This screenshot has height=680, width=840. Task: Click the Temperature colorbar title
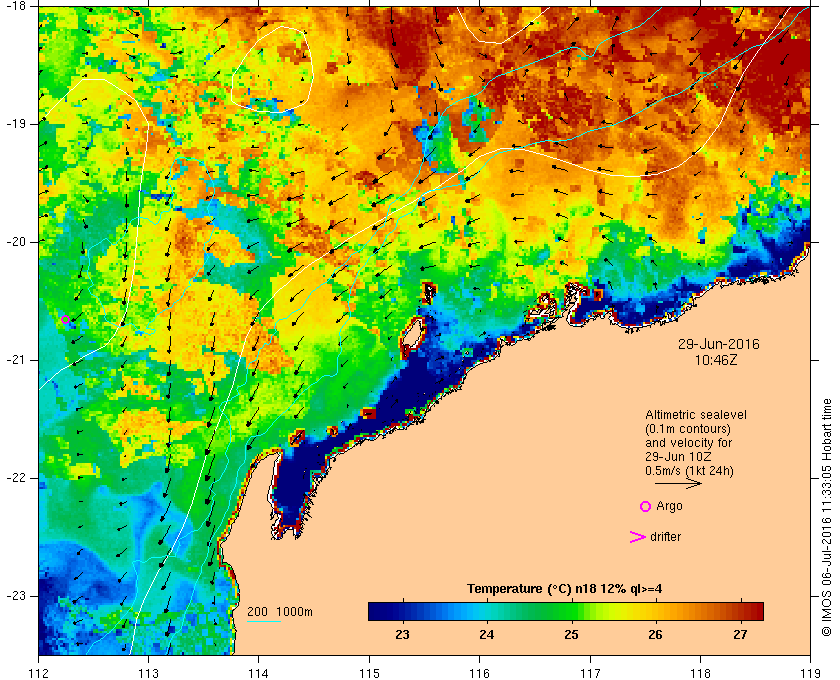click(x=565, y=589)
